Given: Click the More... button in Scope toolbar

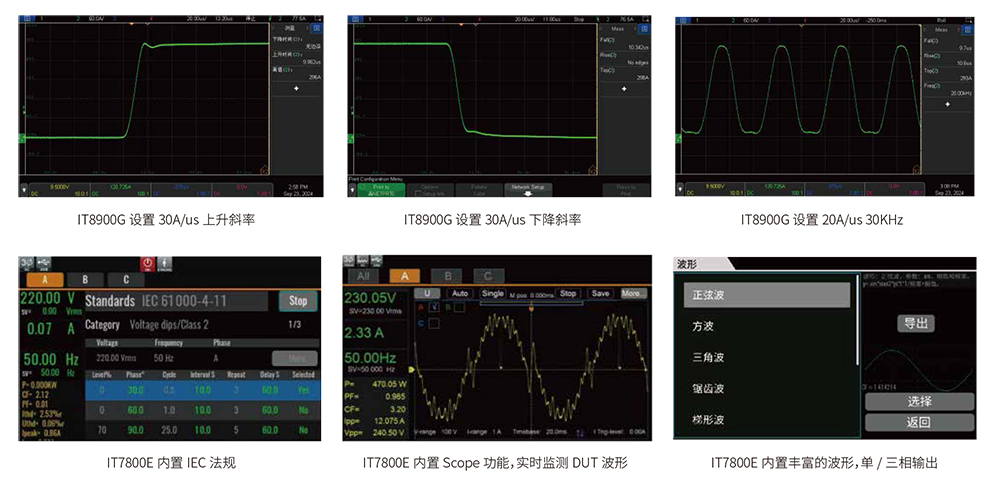Looking at the screenshot, I should 633,293.
